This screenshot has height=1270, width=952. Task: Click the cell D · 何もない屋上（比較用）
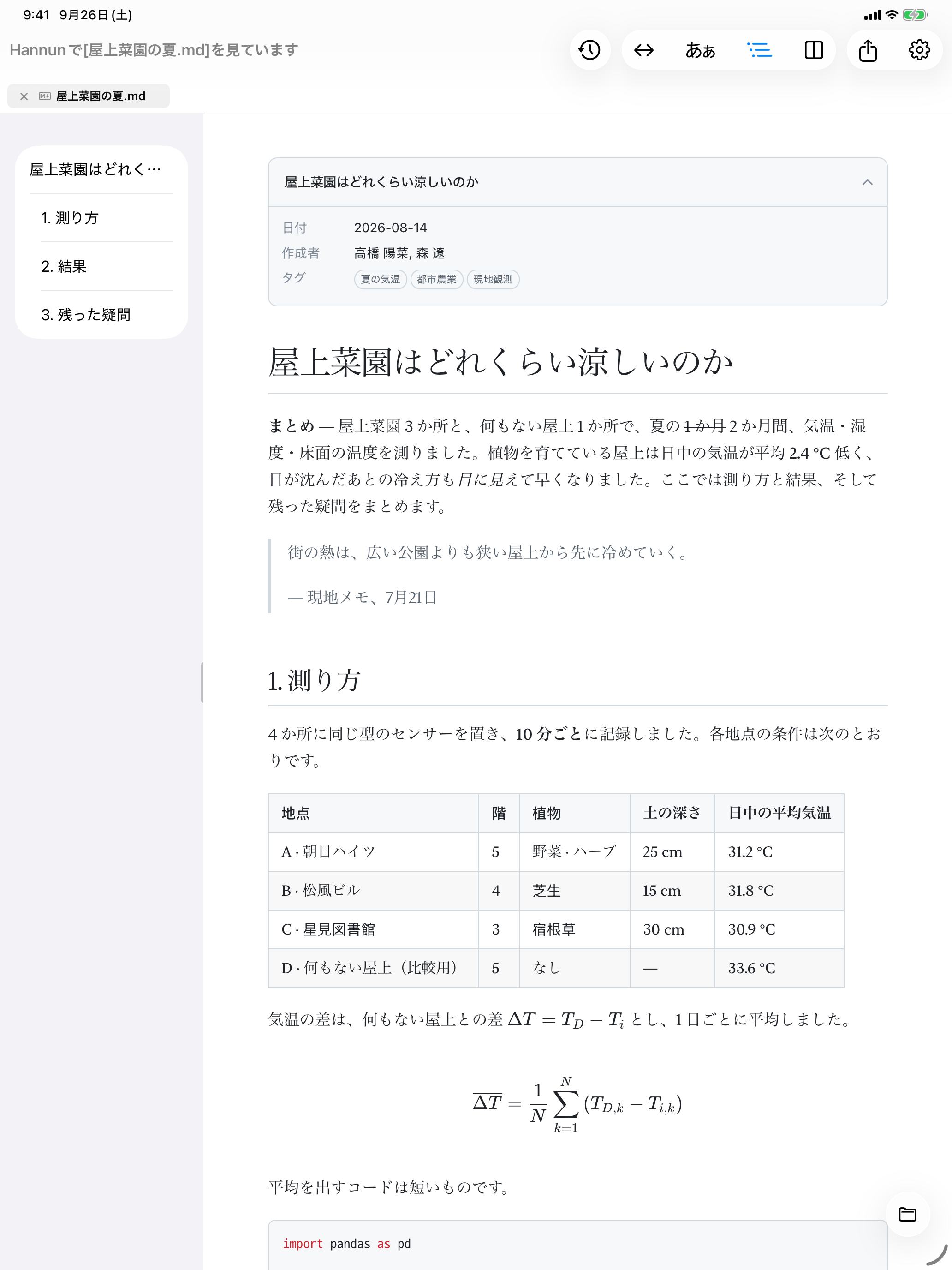click(373, 968)
